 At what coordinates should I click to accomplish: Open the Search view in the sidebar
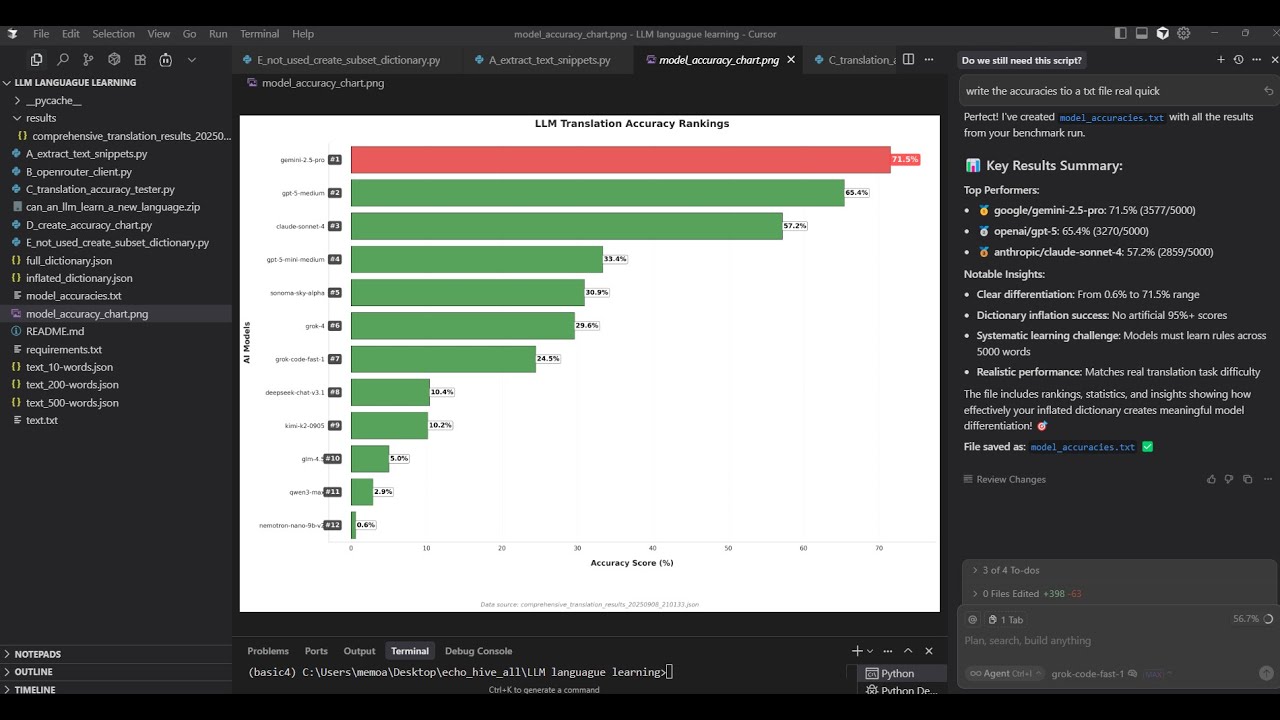[x=62, y=60]
